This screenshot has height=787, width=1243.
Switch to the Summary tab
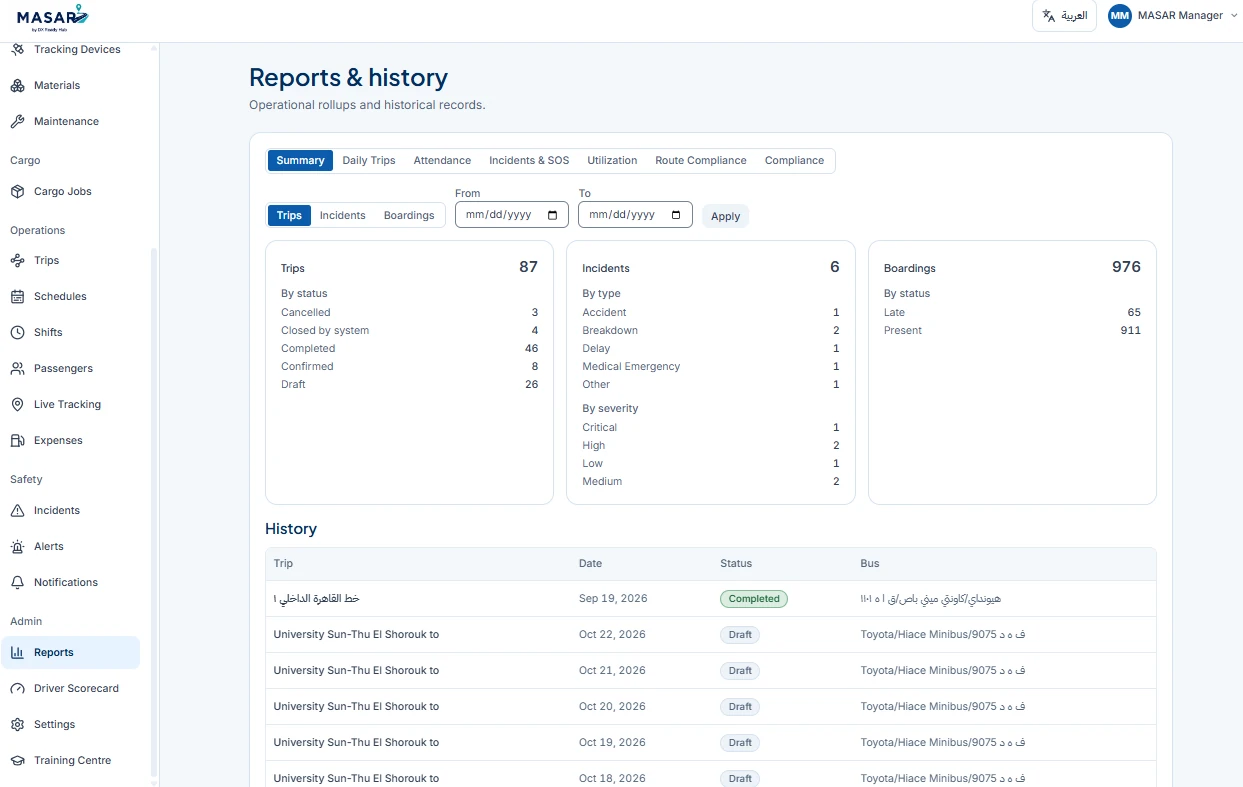[300, 160]
